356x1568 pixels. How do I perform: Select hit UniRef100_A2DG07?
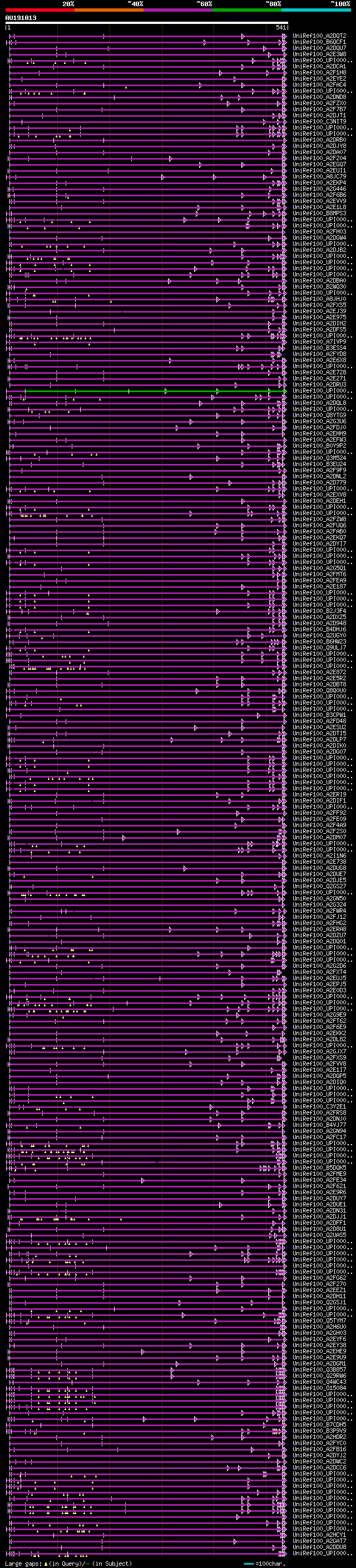pos(319,751)
